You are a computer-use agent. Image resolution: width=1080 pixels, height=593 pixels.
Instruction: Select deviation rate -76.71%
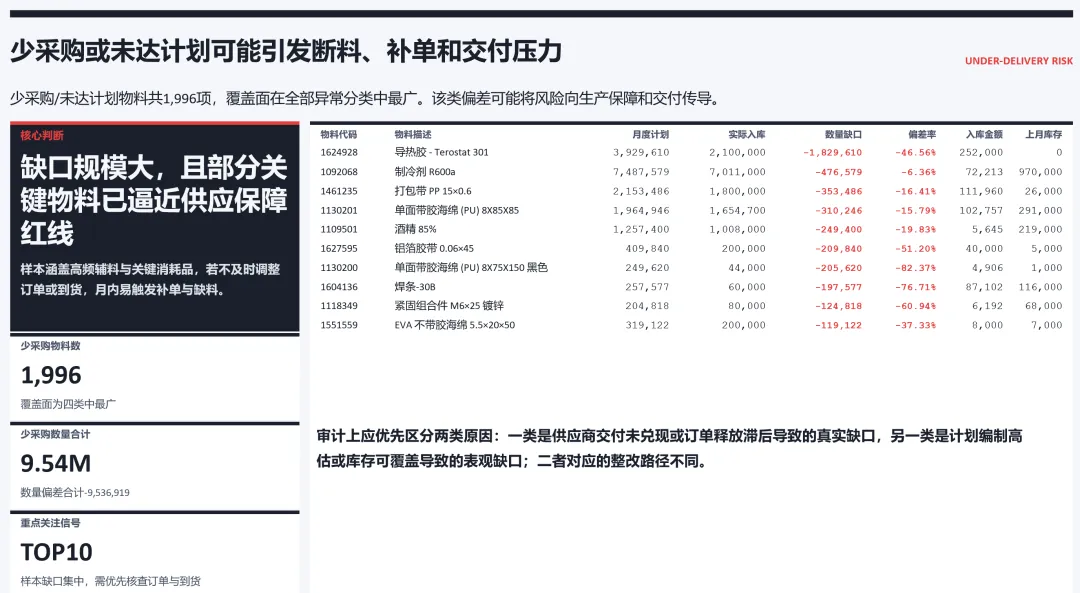(915, 287)
